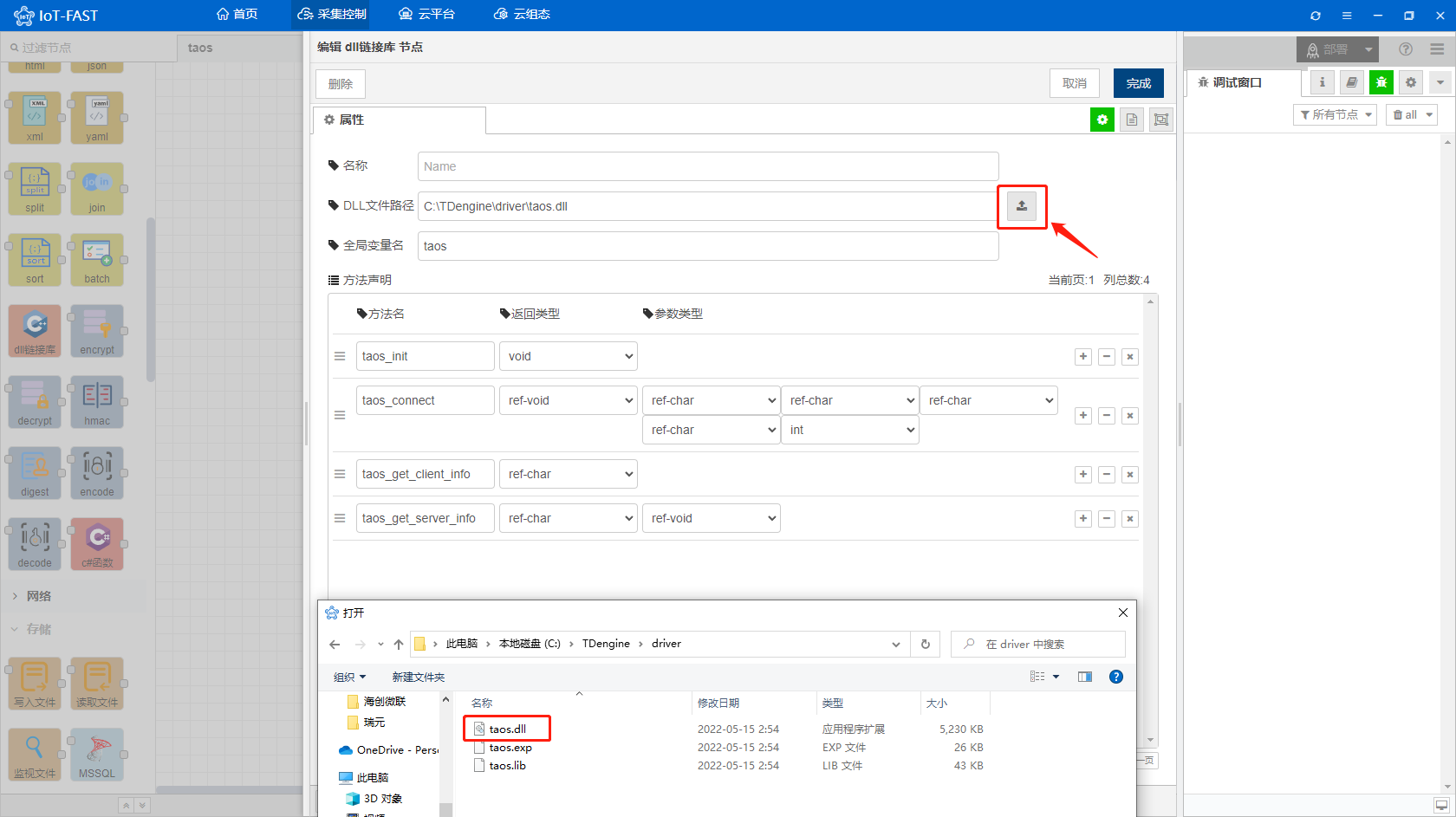Viewport: 1456px width, 817px height.
Task: Select the c#函数 node in the palette
Action: [97, 544]
